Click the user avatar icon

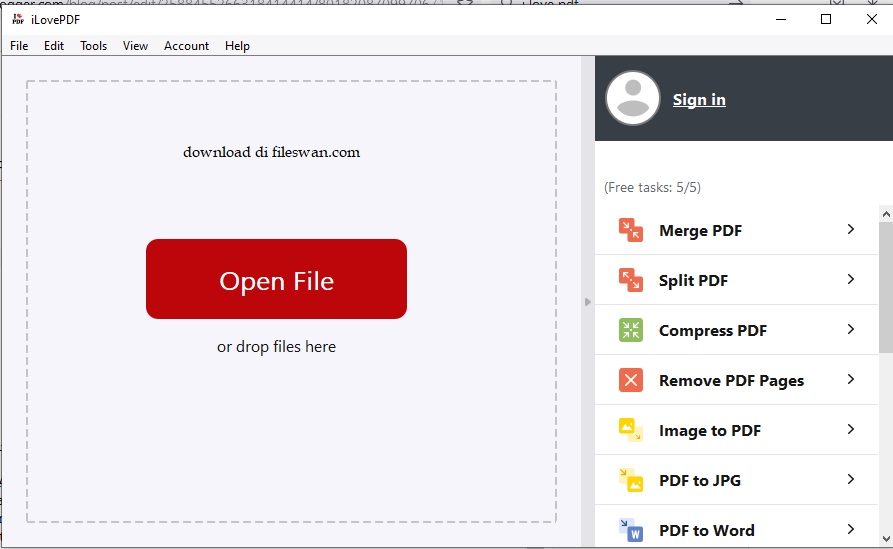(633, 98)
